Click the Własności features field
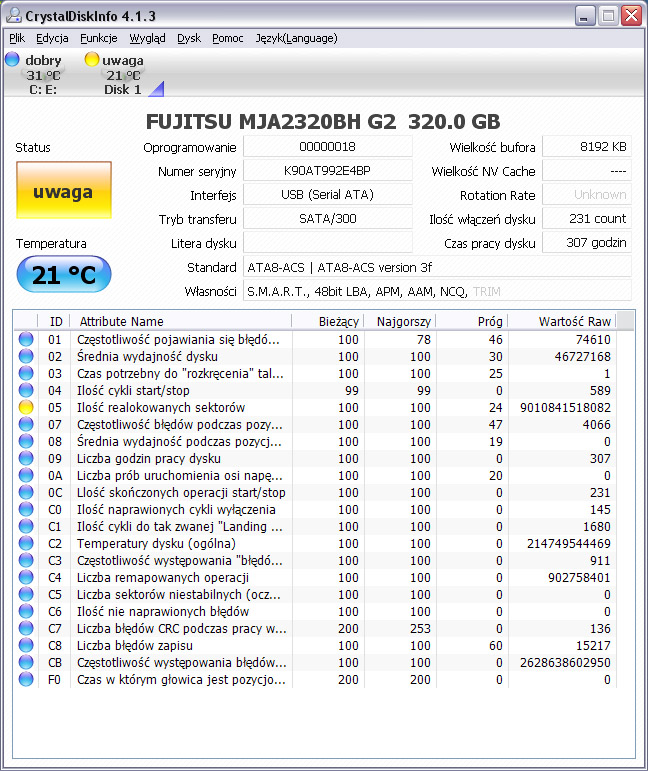Viewport: 648px width, 771px height. [437, 291]
